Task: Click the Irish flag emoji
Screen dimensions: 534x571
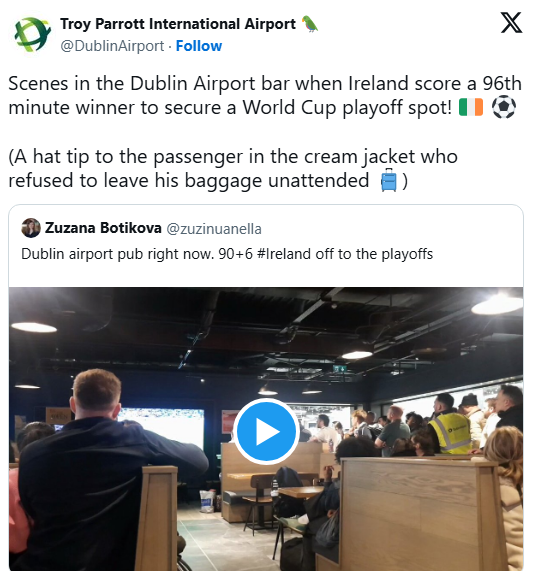Action: pyautogui.click(x=471, y=107)
